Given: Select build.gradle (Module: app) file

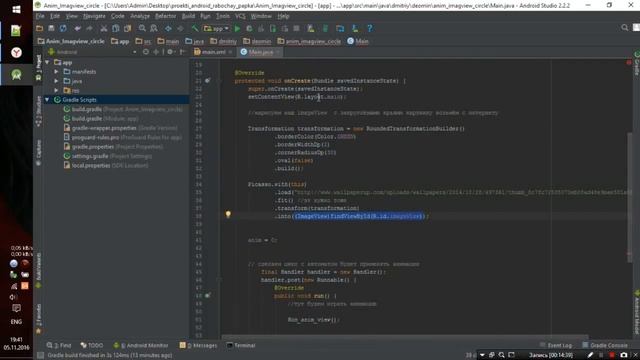Looking at the screenshot, I should (x=101, y=119).
